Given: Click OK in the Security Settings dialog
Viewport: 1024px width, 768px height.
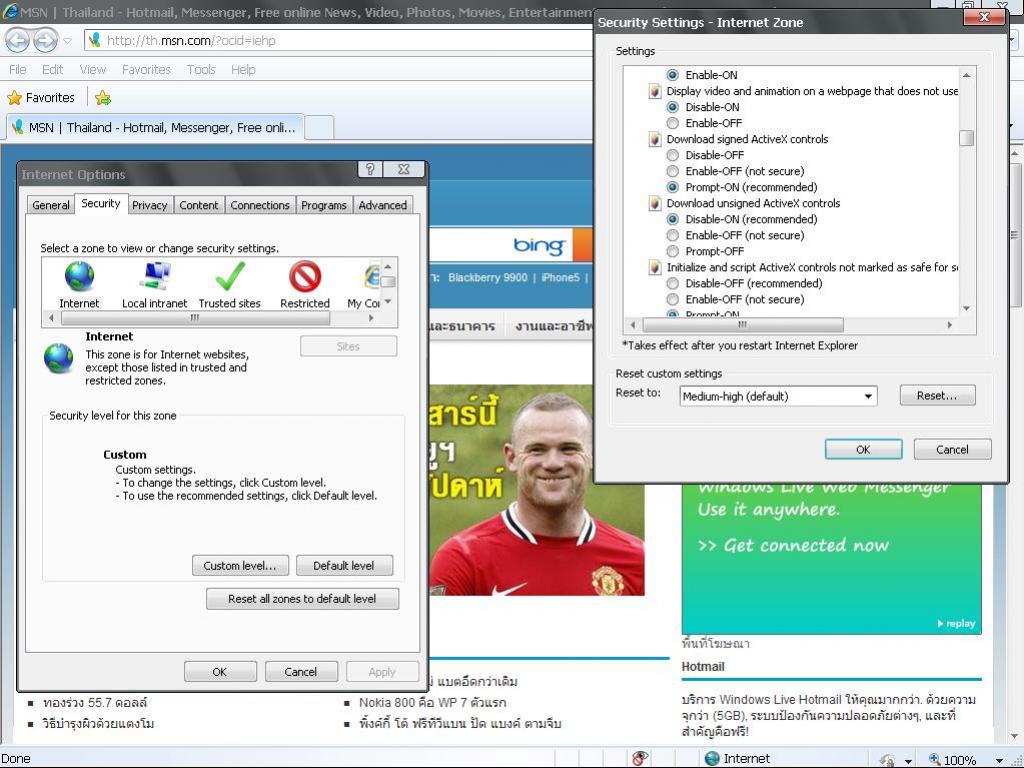Looking at the screenshot, I should pos(863,449).
